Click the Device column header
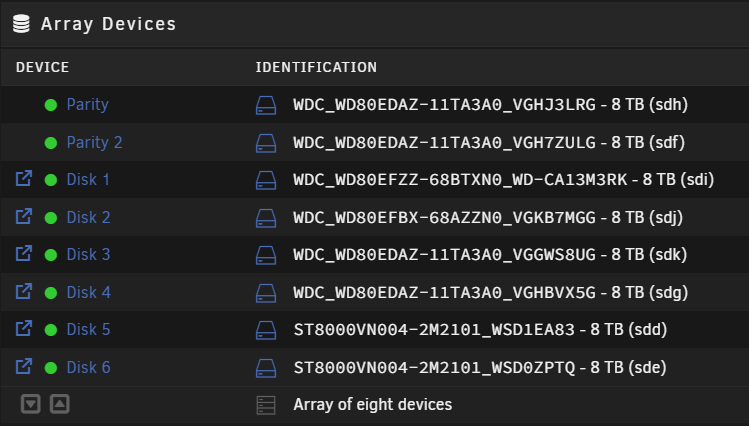This screenshot has width=749, height=426. click(42, 67)
